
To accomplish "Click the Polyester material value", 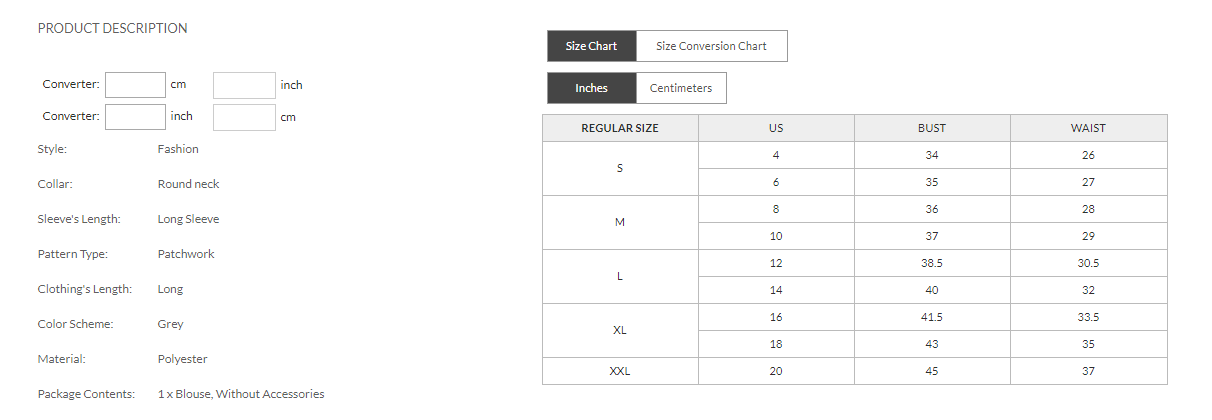I will pyautogui.click(x=182, y=359).
